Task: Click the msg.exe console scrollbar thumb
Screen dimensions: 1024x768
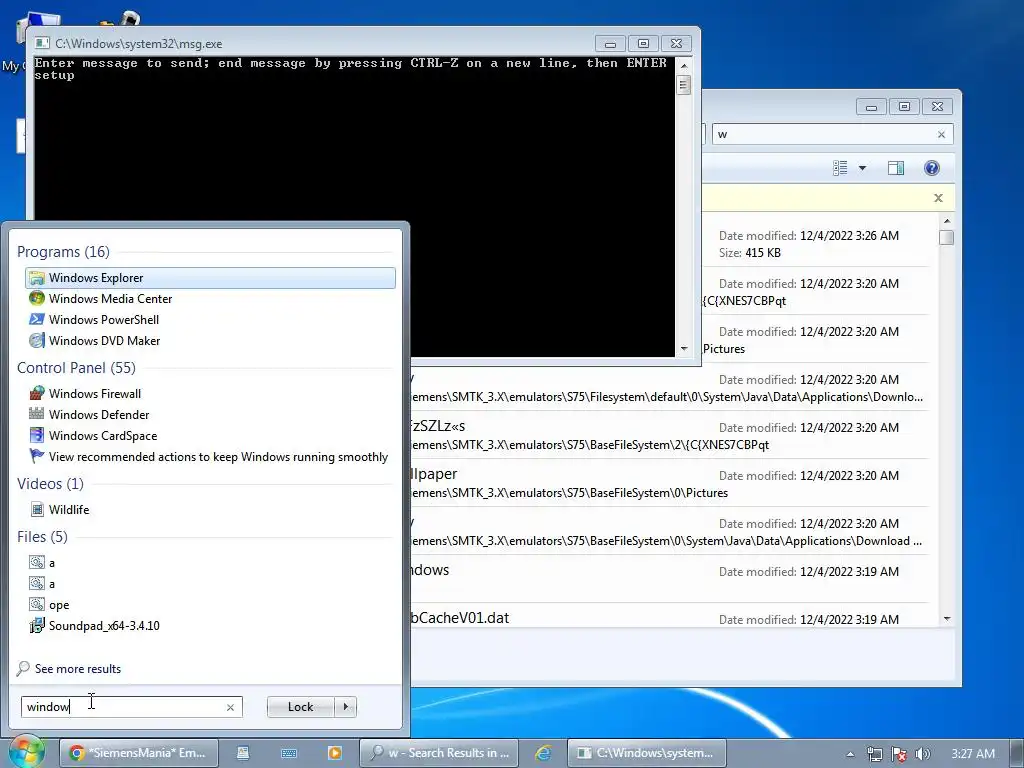Action: click(x=684, y=85)
